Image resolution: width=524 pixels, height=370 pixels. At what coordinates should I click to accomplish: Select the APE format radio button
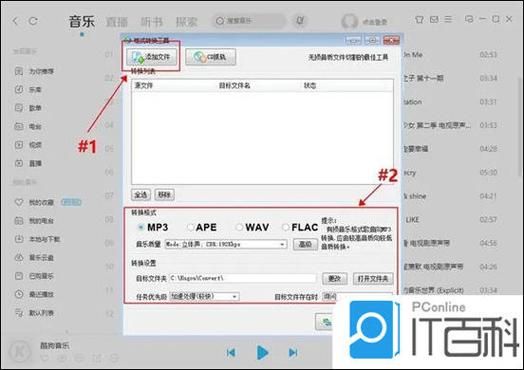click(190, 227)
